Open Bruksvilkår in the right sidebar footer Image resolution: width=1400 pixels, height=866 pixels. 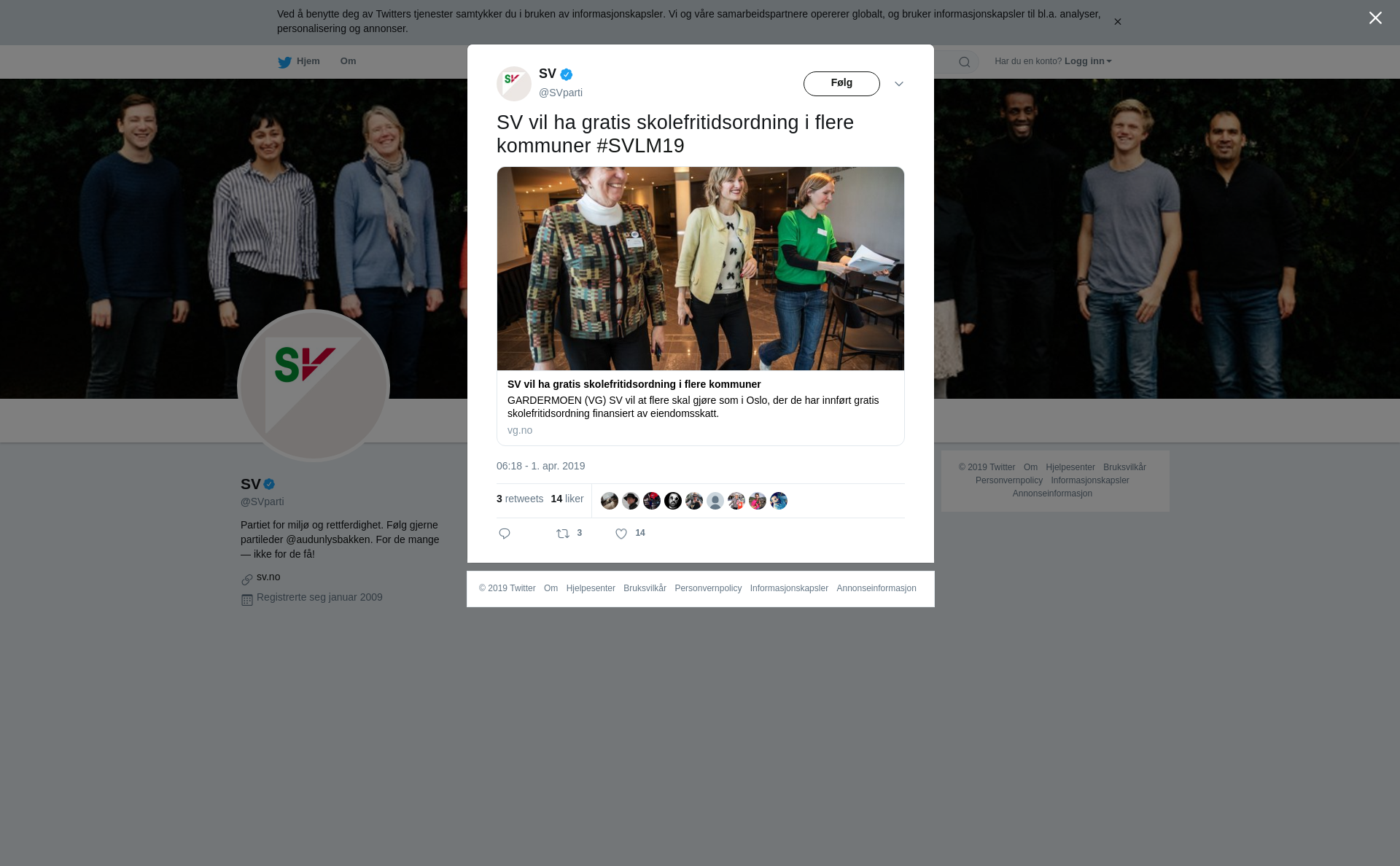point(1124,467)
